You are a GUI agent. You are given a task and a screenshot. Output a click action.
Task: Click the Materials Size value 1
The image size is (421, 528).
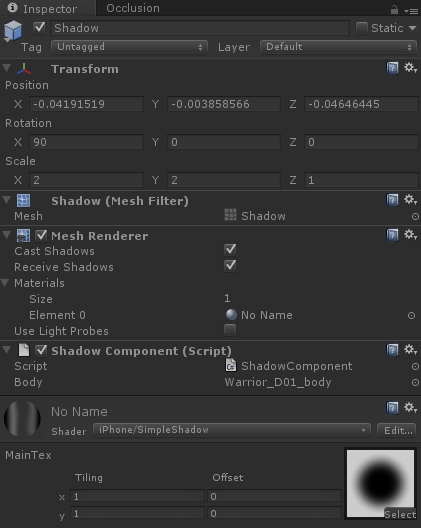tap(227, 298)
